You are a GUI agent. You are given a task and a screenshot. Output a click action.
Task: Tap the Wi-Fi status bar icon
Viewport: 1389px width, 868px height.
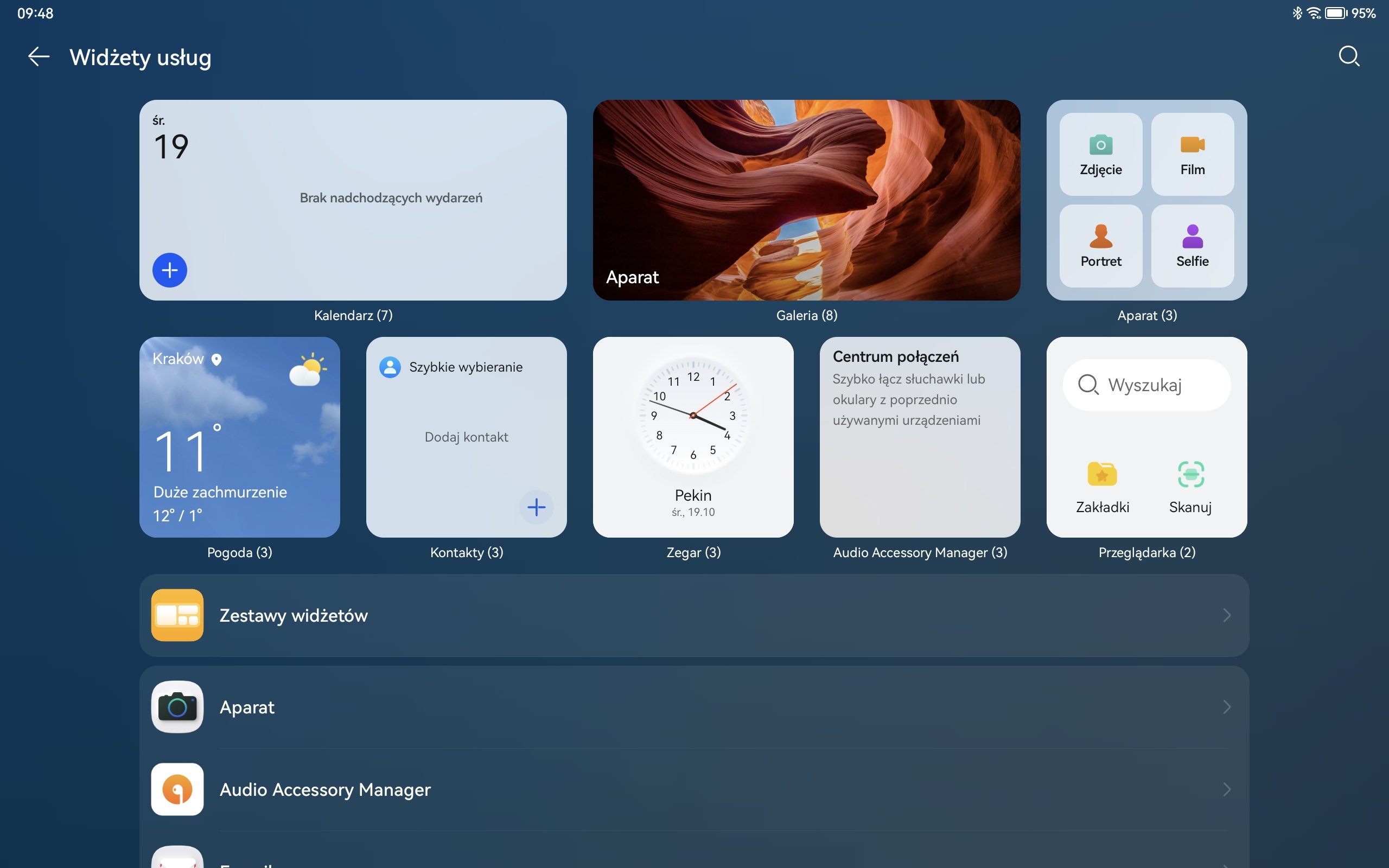coord(1313,12)
